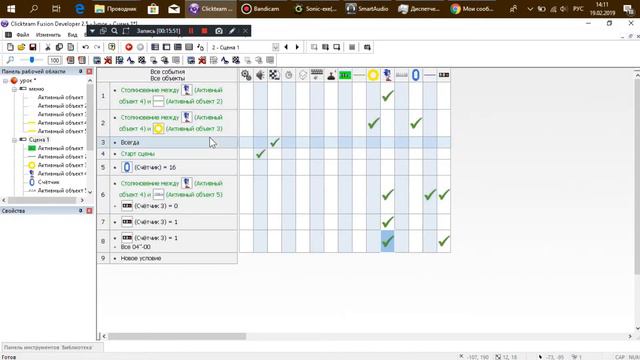Stop the Bandicam recording
640x360 pixels.
[204, 31]
